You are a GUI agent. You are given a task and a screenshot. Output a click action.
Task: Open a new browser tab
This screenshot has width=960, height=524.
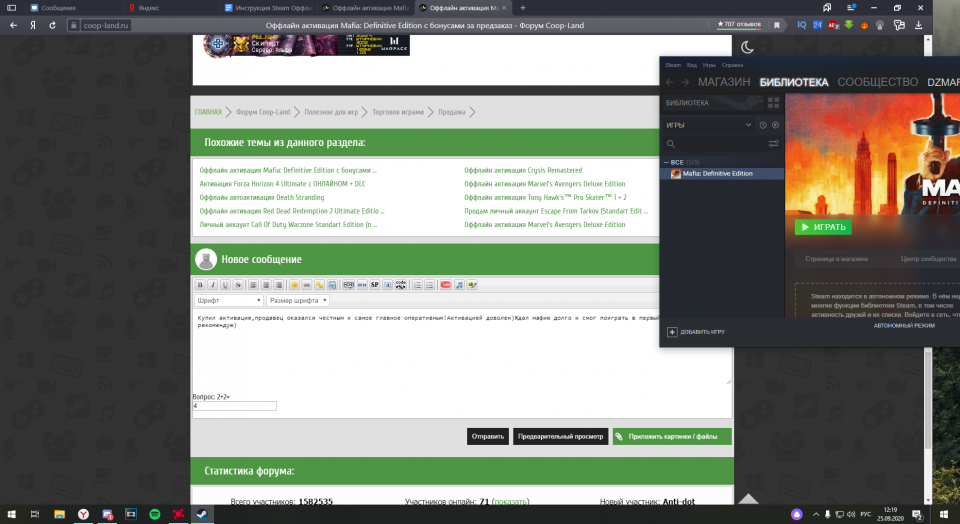522,8
